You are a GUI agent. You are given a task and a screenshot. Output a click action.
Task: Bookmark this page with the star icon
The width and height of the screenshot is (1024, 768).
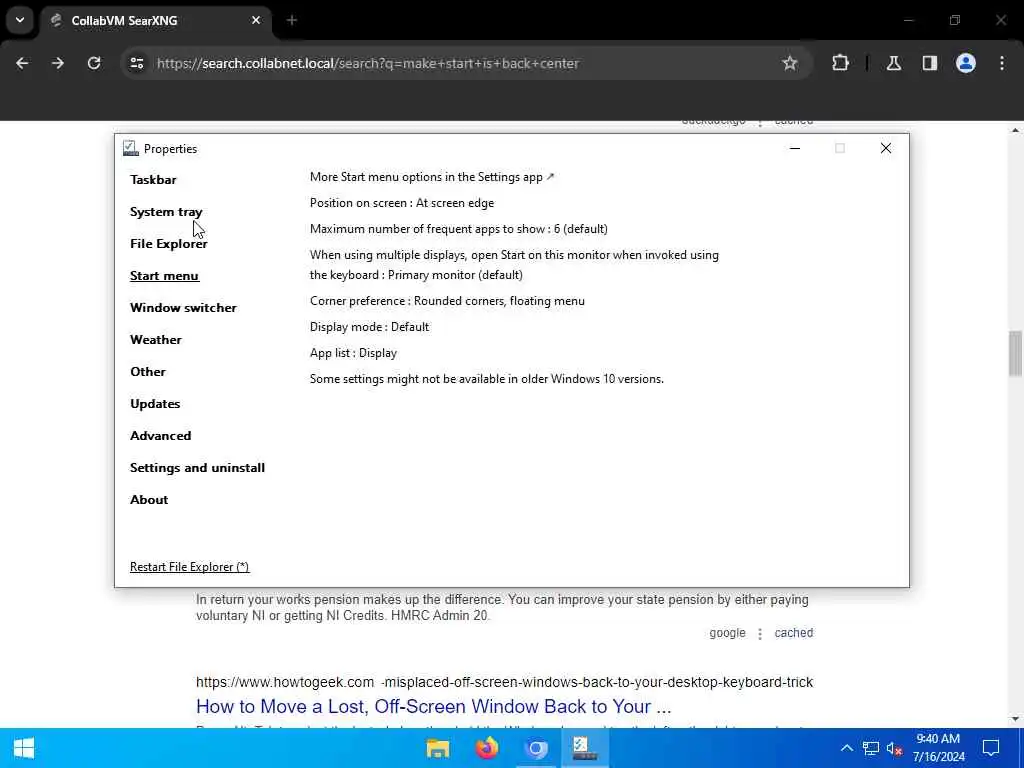coord(790,63)
